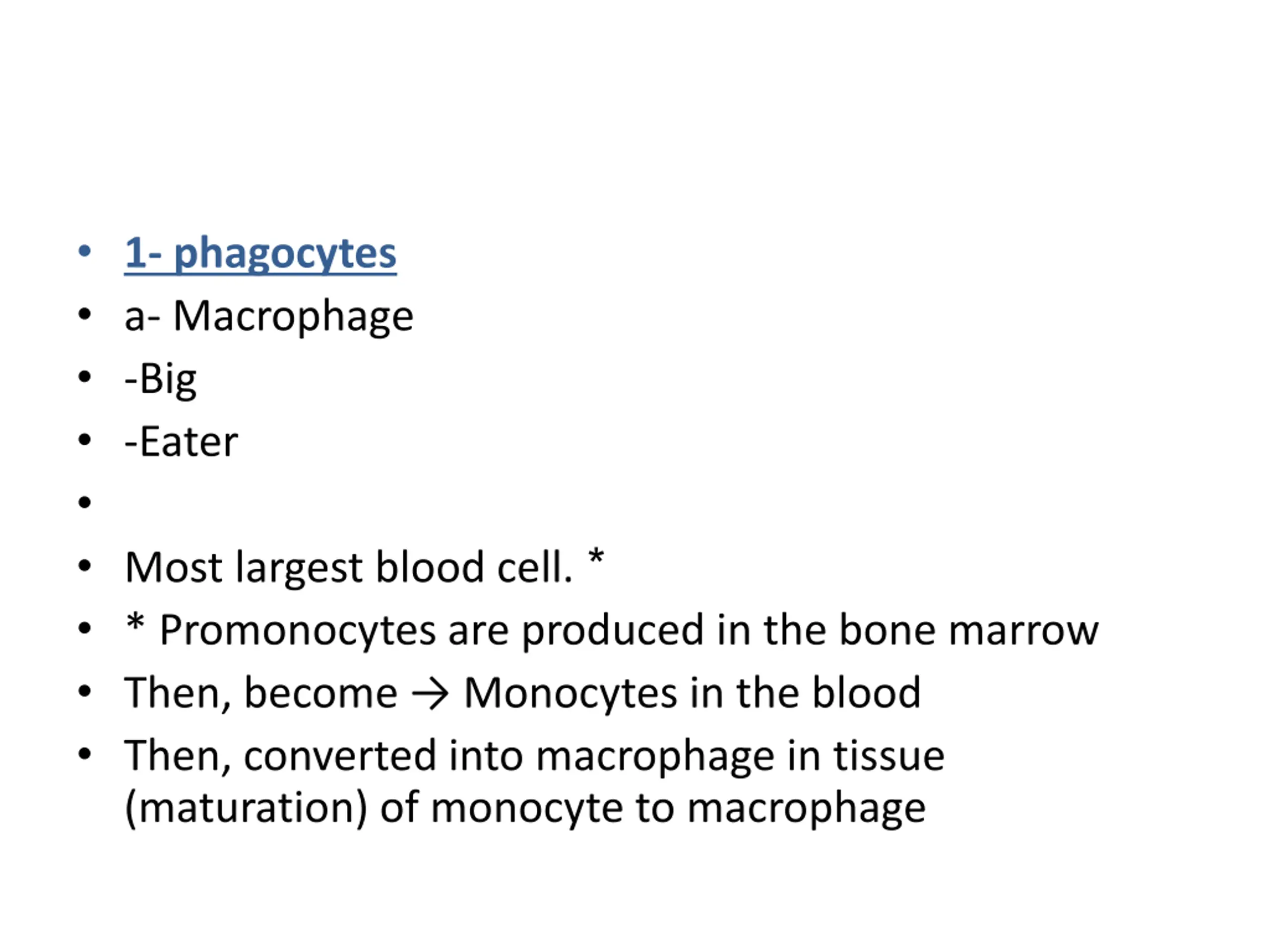The height and width of the screenshot is (952, 1270).
Task: Click 'Monocytes in the blood' text
Action: [693, 693]
